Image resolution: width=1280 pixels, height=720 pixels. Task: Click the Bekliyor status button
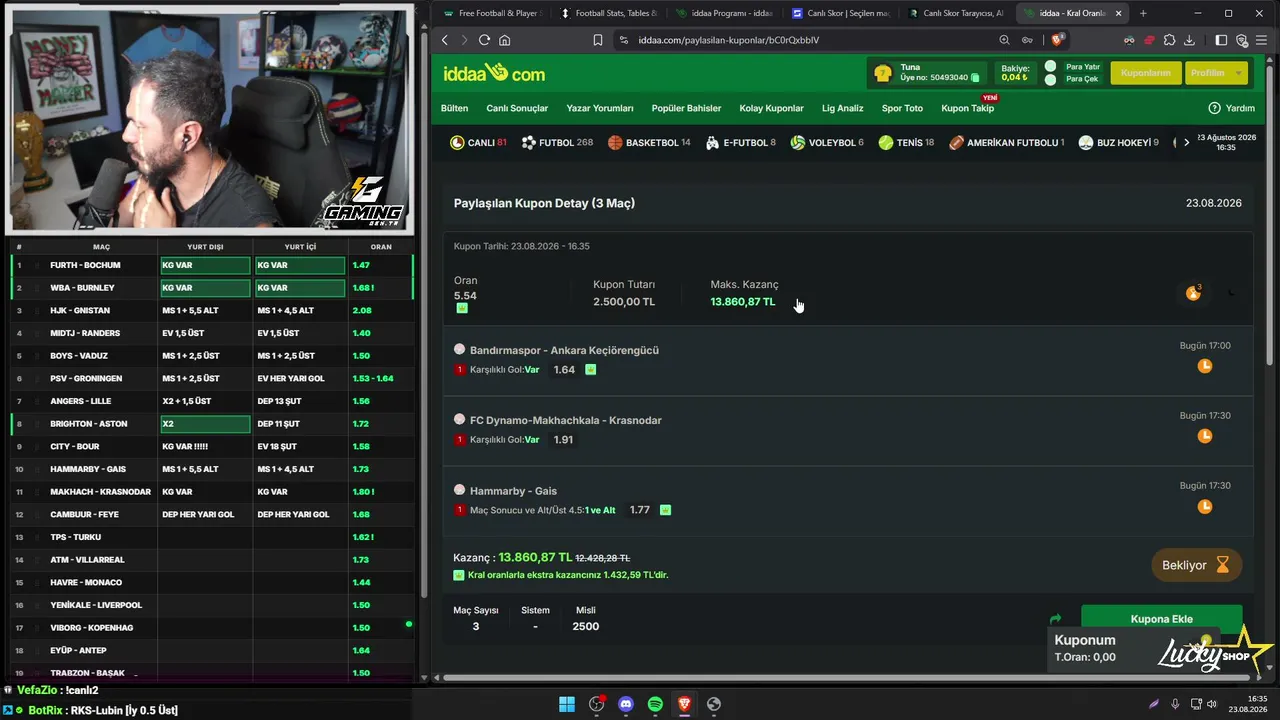1197,565
